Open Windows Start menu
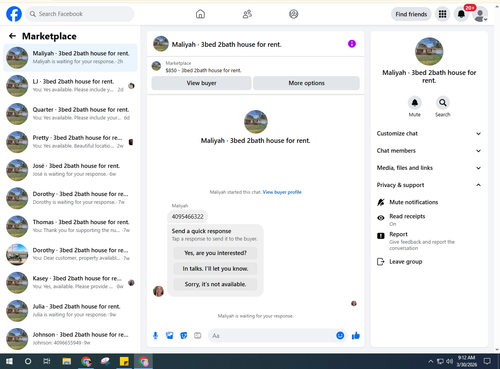Image resolution: width=500 pixels, height=369 pixels. click(9, 361)
